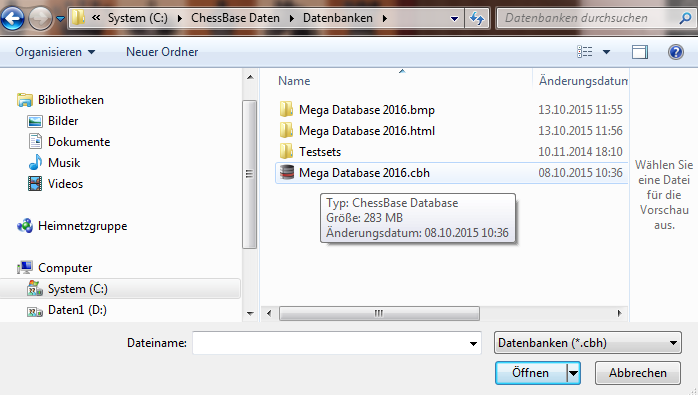
Task: Click navigation pane scroll down arrow
Action: (250, 314)
